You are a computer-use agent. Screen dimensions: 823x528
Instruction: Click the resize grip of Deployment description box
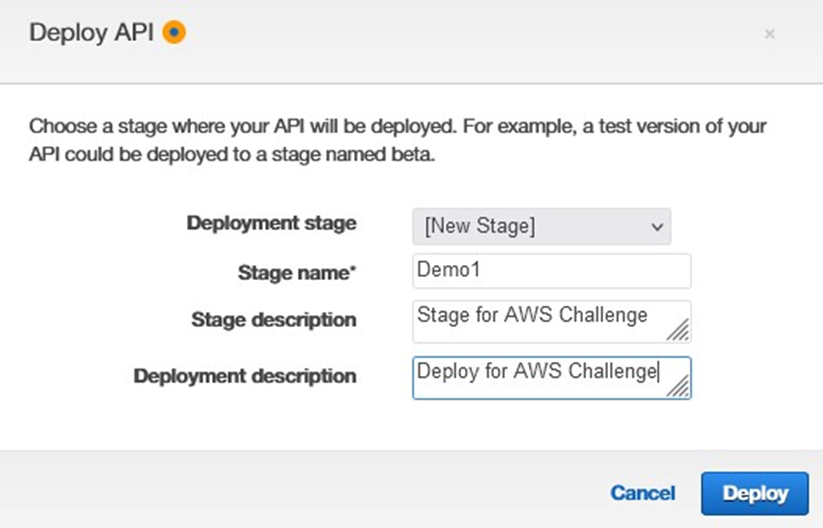679,387
